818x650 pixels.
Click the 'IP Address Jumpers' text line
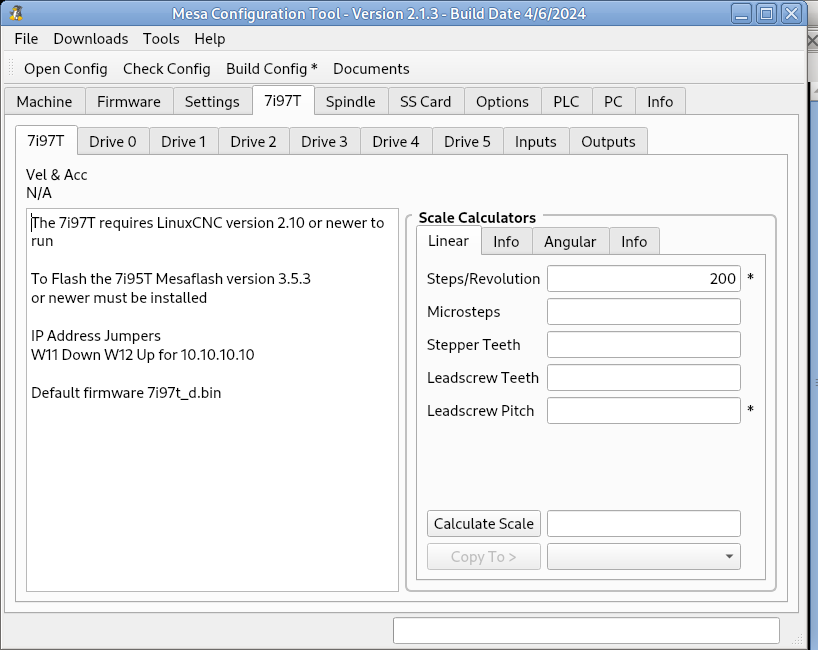point(96,335)
